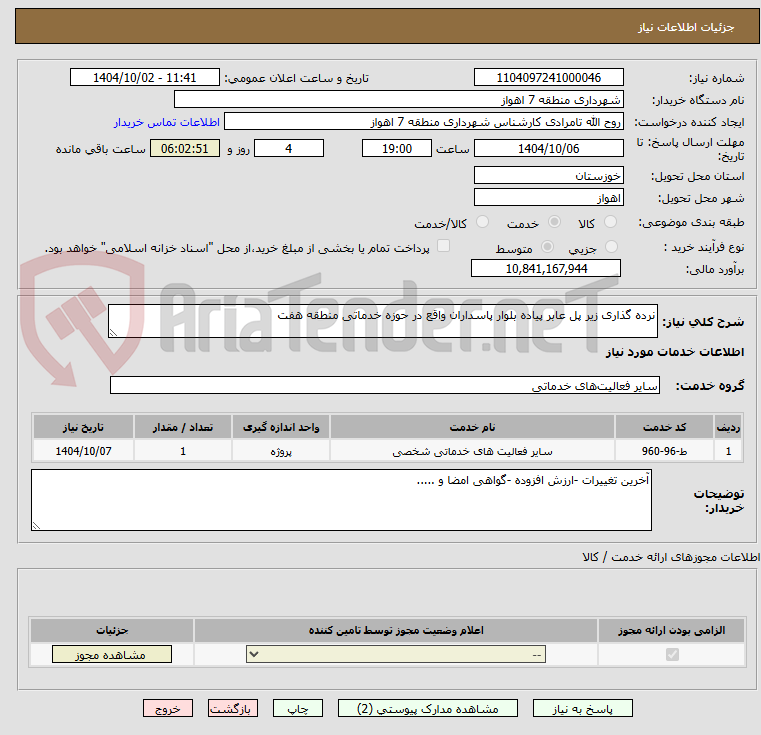
Task: Click the deadline time field 19:00
Action: (397, 149)
